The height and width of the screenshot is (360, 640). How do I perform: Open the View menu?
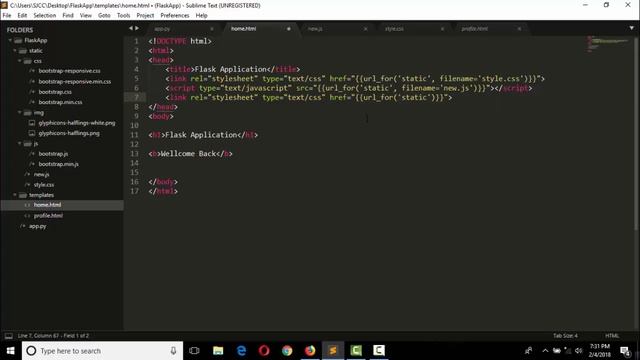[86, 16]
